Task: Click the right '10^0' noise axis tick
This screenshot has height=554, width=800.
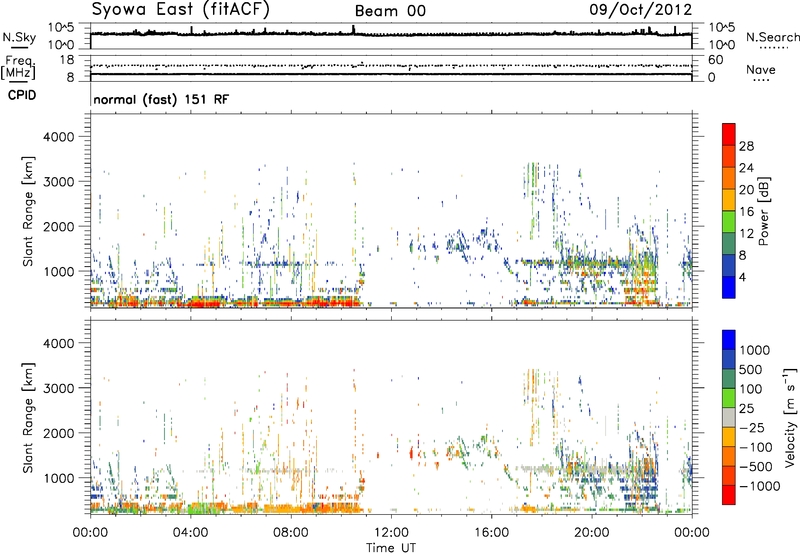Action: tap(721, 45)
